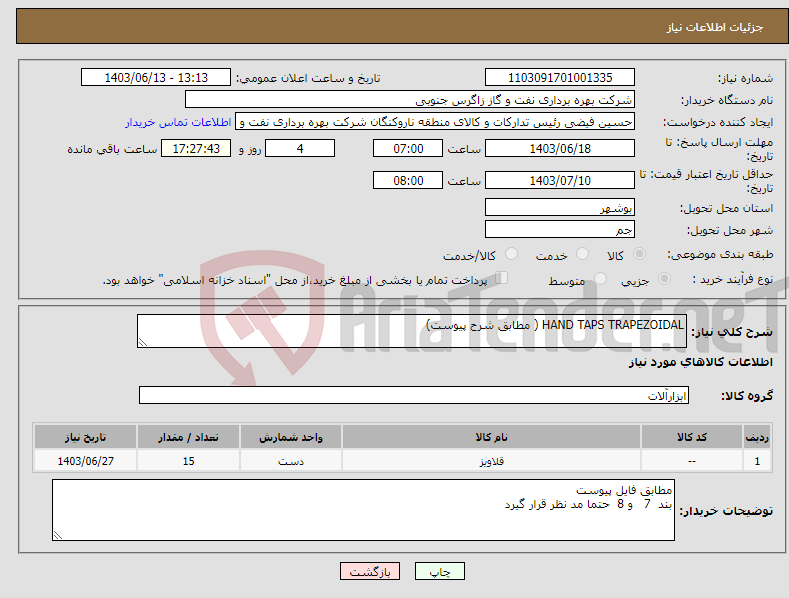Click the نام کالا column header
The height and width of the screenshot is (598, 789).
pos(491,437)
